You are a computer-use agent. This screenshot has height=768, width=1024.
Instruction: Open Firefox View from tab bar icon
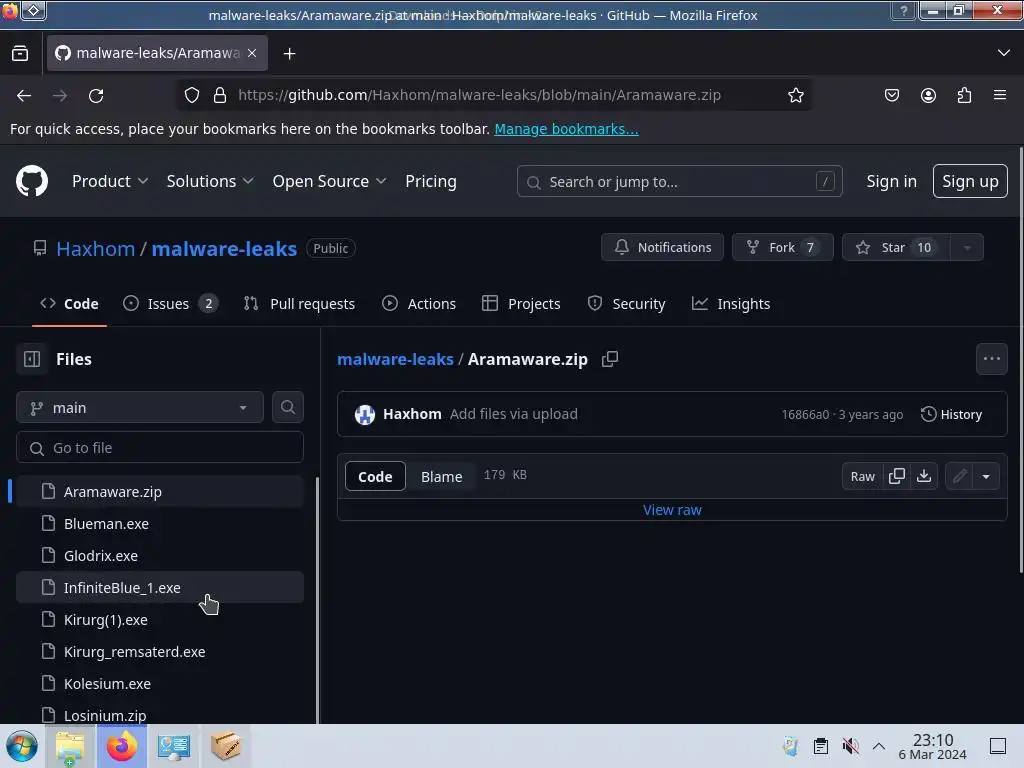click(x=20, y=54)
